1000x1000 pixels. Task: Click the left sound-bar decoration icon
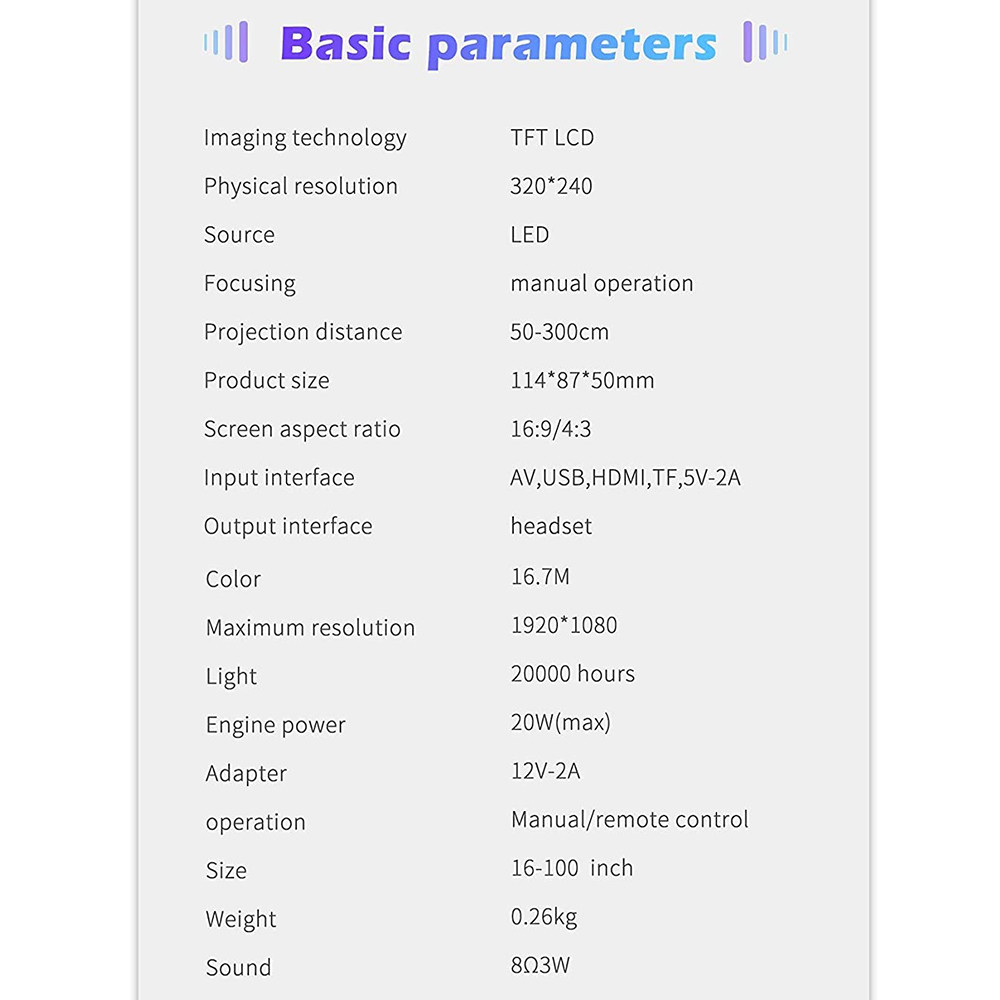click(x=226, y=42)
